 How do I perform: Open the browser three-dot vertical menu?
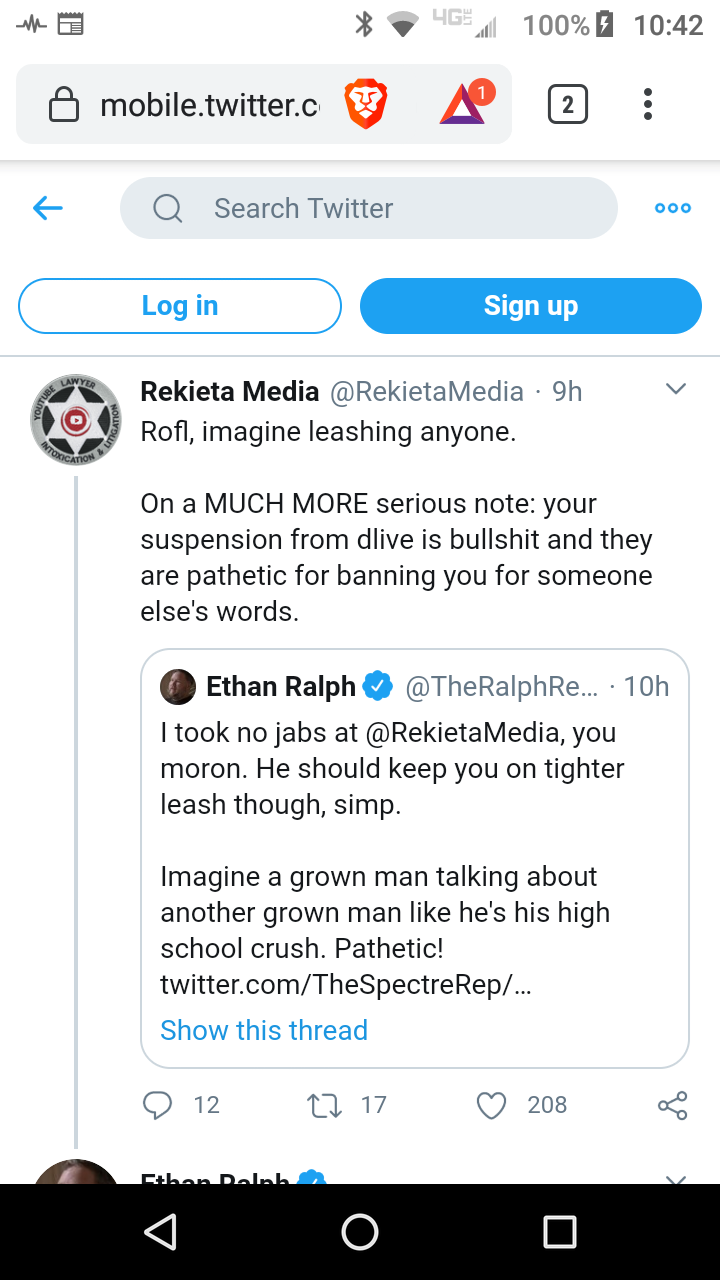(648, 104)
